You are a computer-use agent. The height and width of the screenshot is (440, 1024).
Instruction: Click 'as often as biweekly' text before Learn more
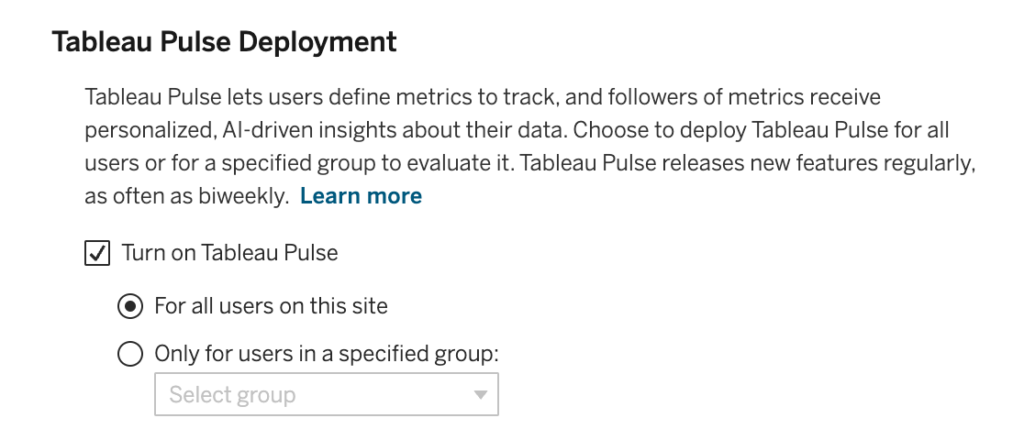pos(188,196)
